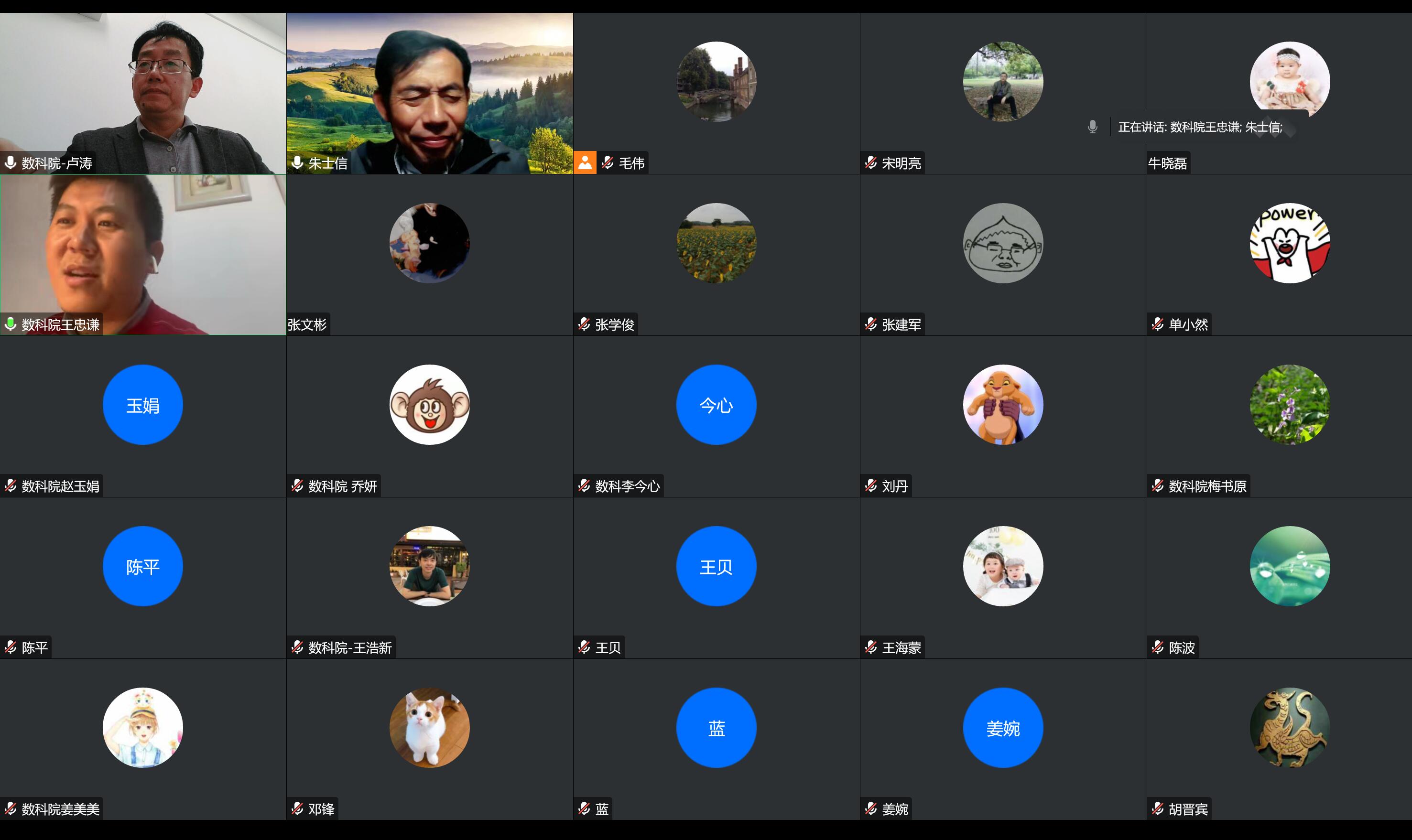Click the orange-white cat avatar of 邓锋

tap(429, 727)
